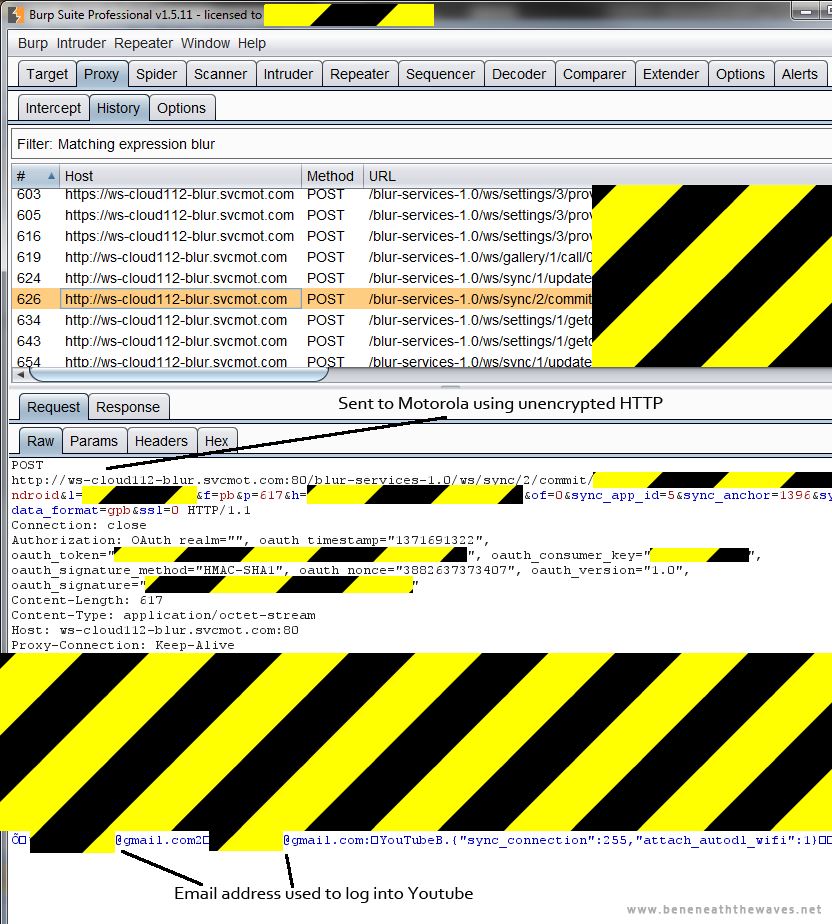Select history row 605
Viewport: 832px width, 924px height.
point(302,215)
